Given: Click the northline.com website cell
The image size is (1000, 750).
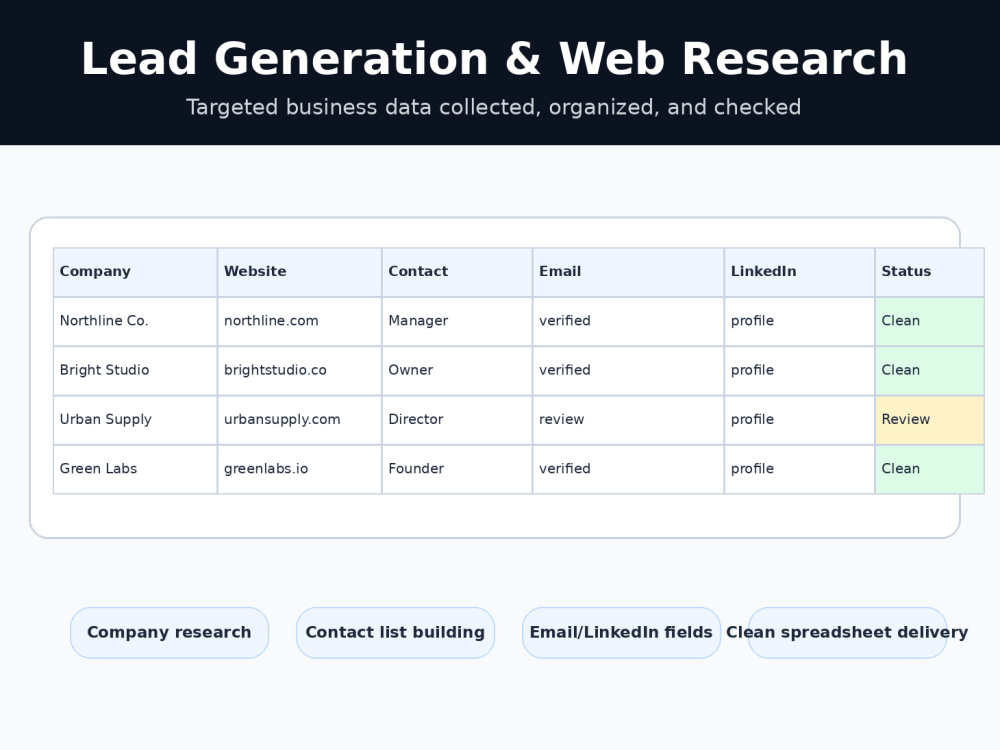Looking at the screenshot, I should coord(300,321).
